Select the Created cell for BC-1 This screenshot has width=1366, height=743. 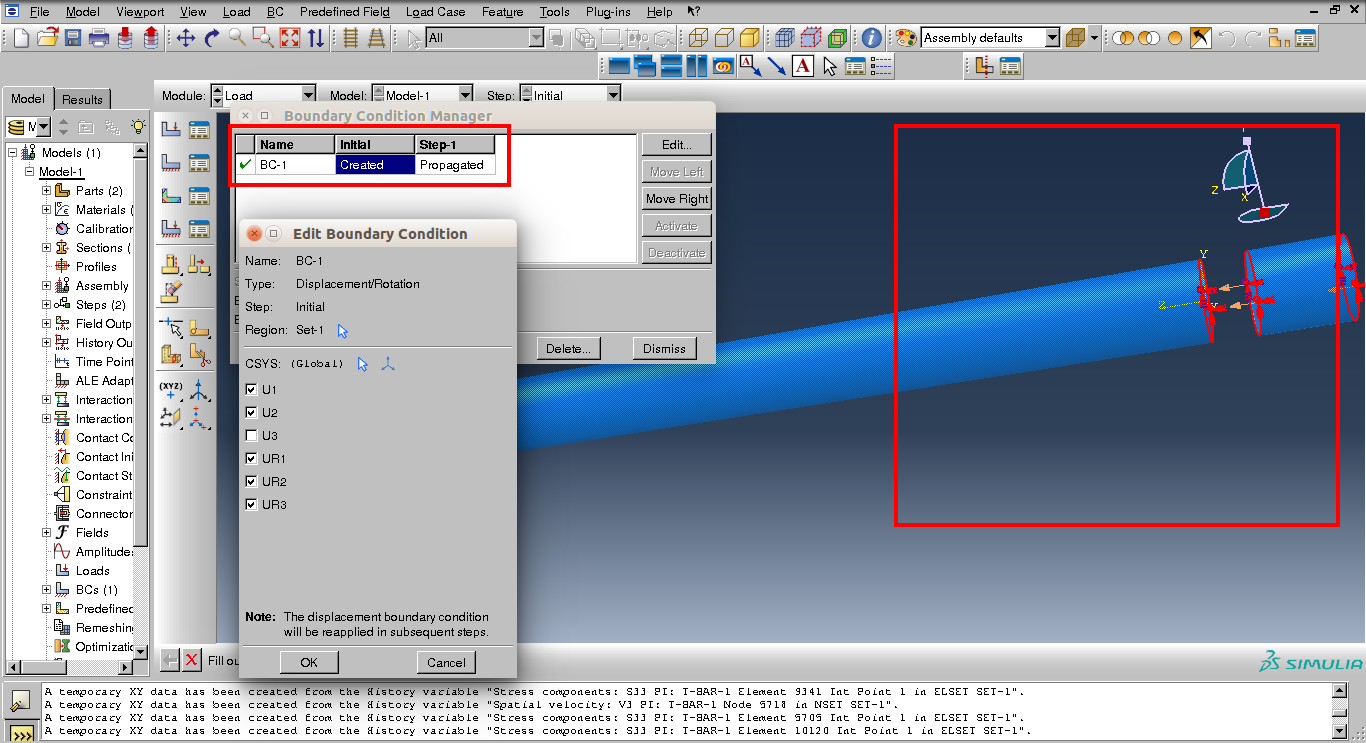click(x=374, y=165)
